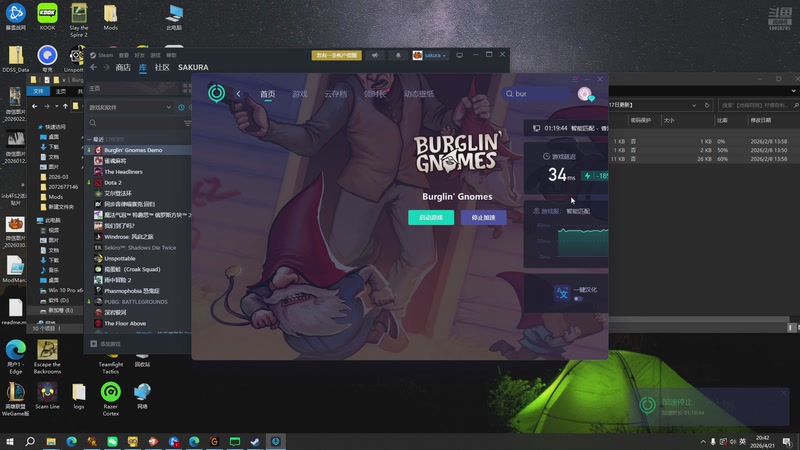Click yellow account alert button in Steam
The width and height of the screenshot is (800, 450).
(x=337, y=55)
